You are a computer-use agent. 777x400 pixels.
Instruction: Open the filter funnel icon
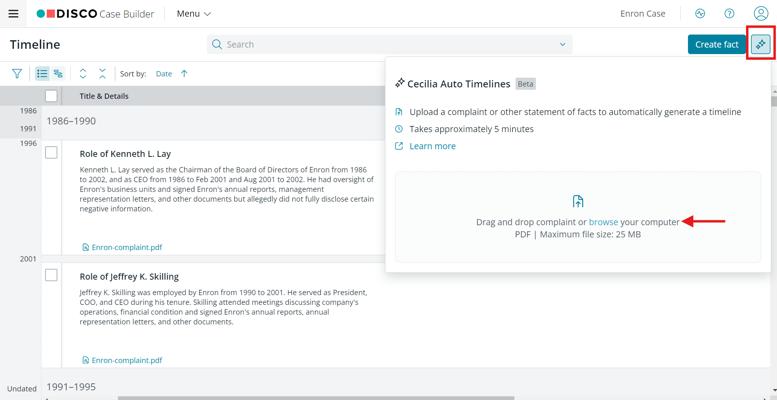(17, 74)
